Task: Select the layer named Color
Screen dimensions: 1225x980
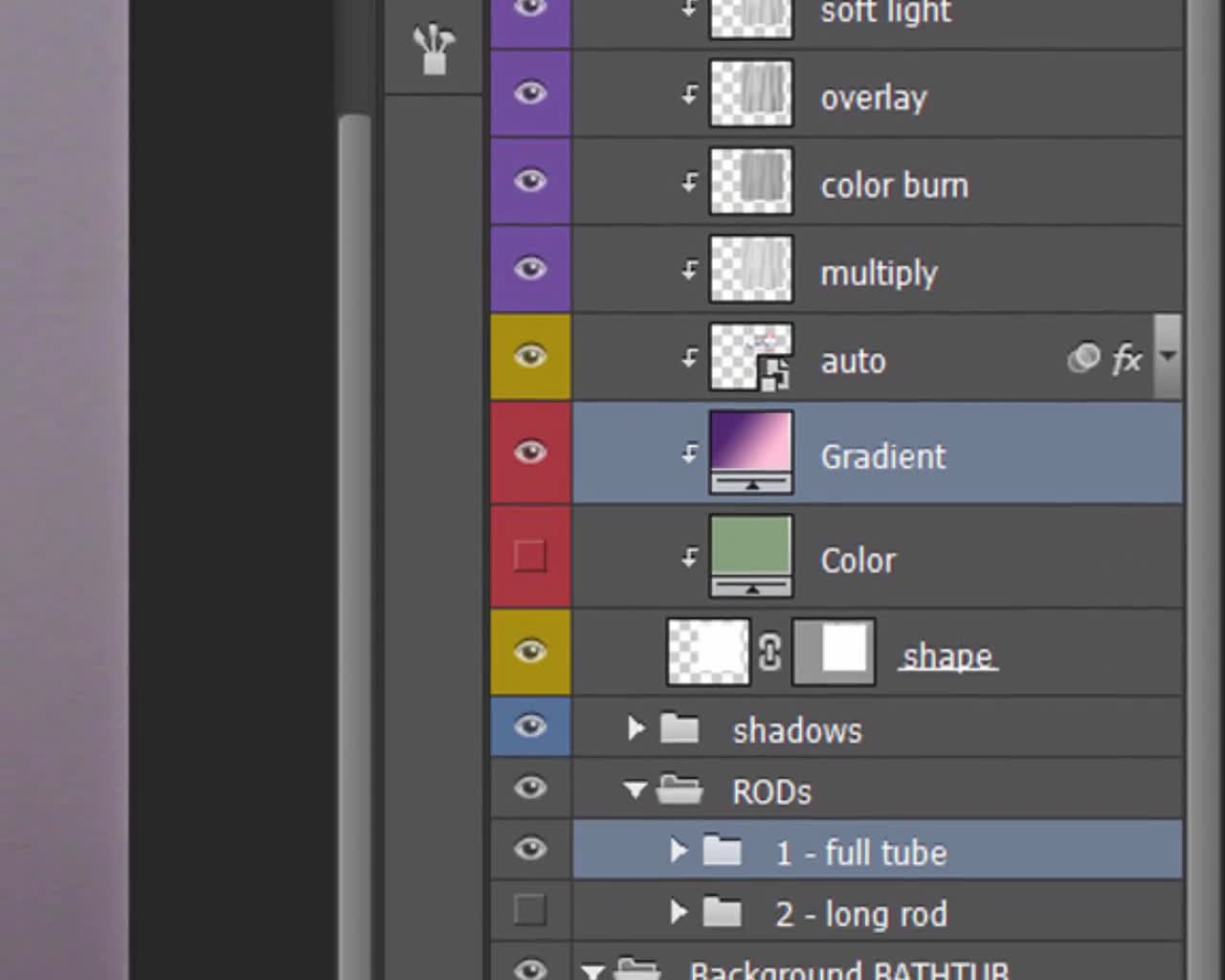Action: click(x=858, y=560)
